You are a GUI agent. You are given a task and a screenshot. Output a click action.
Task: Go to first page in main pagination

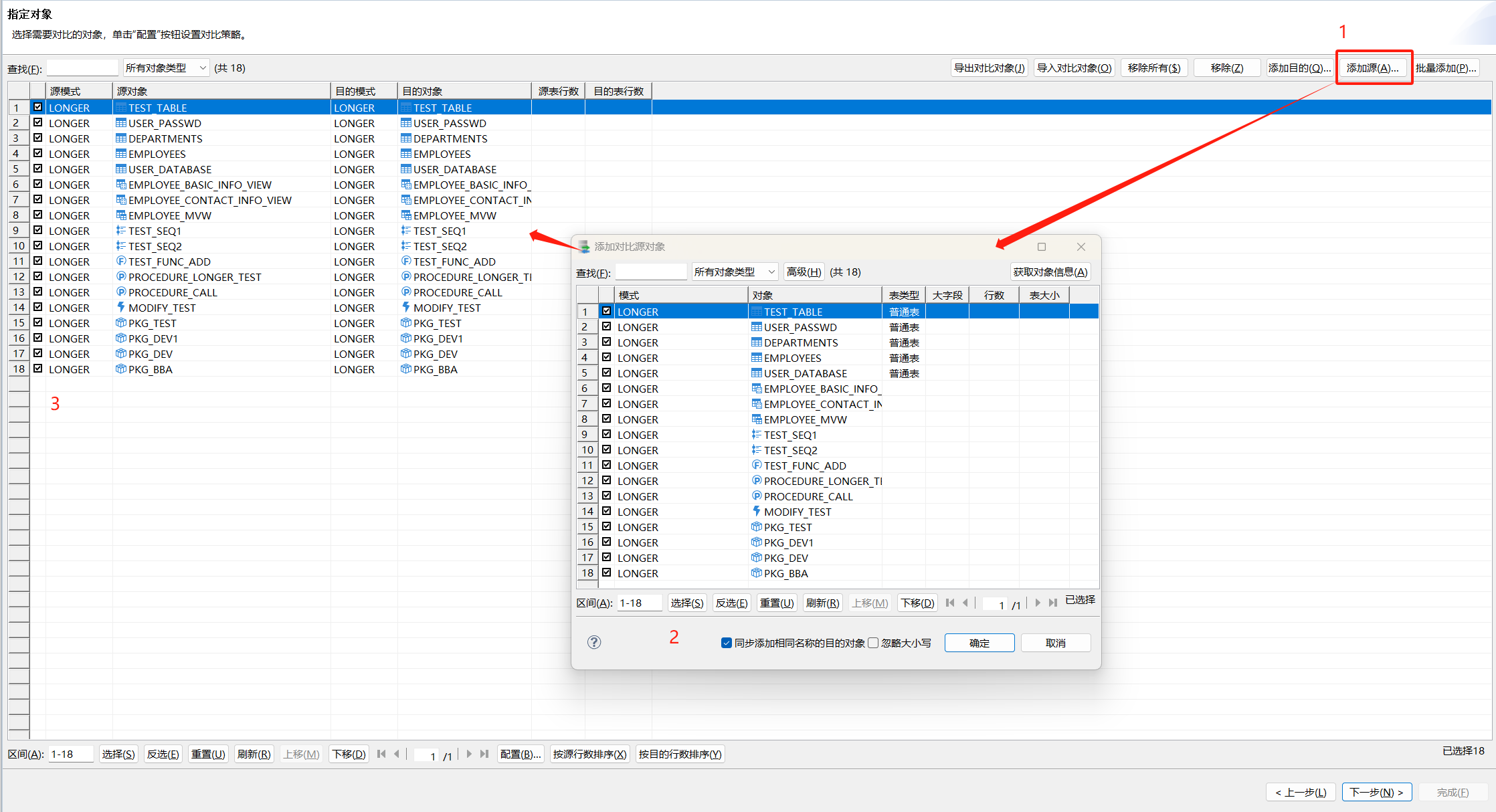381,754
